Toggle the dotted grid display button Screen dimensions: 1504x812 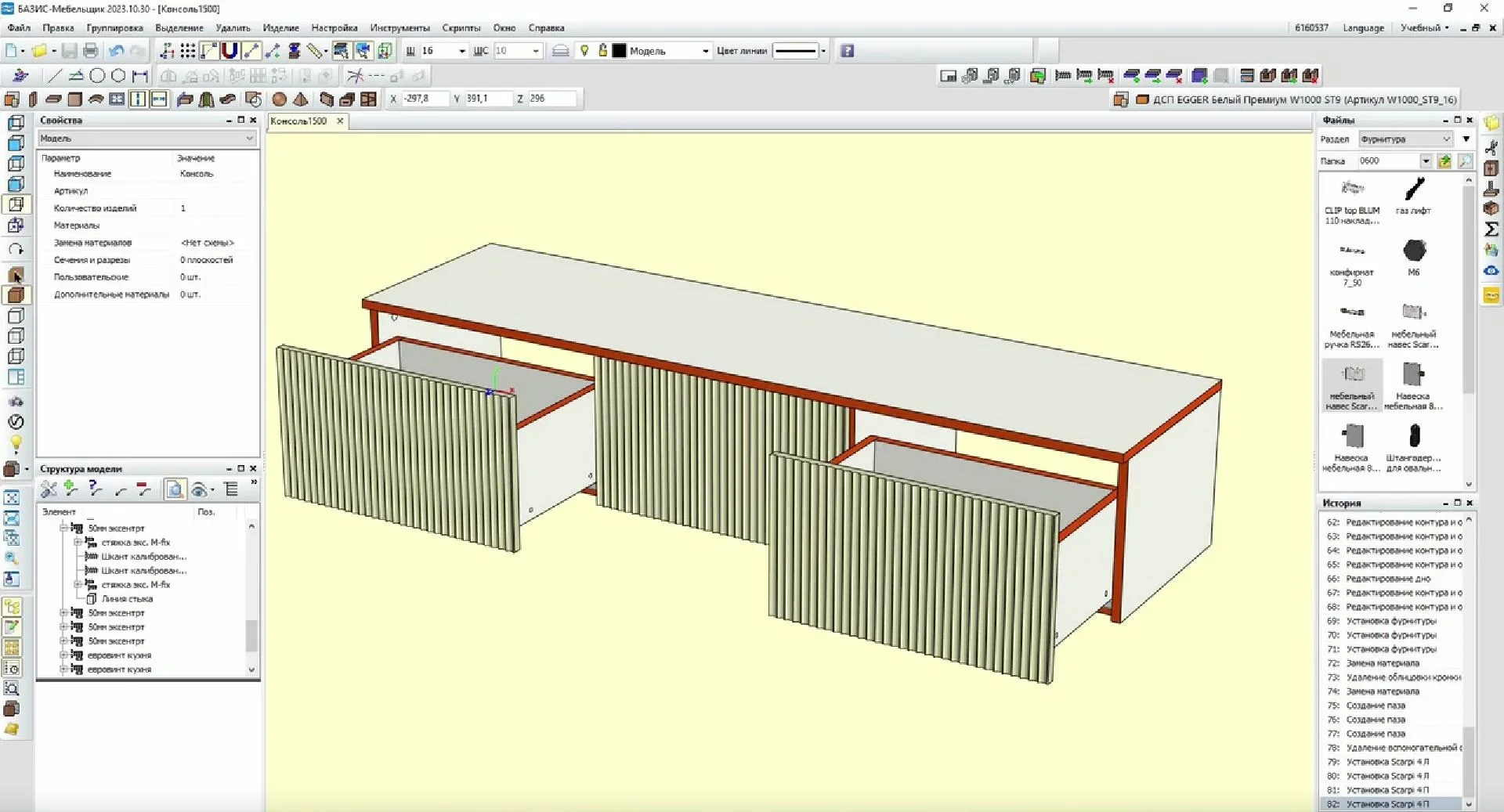[x=188, y=51]
